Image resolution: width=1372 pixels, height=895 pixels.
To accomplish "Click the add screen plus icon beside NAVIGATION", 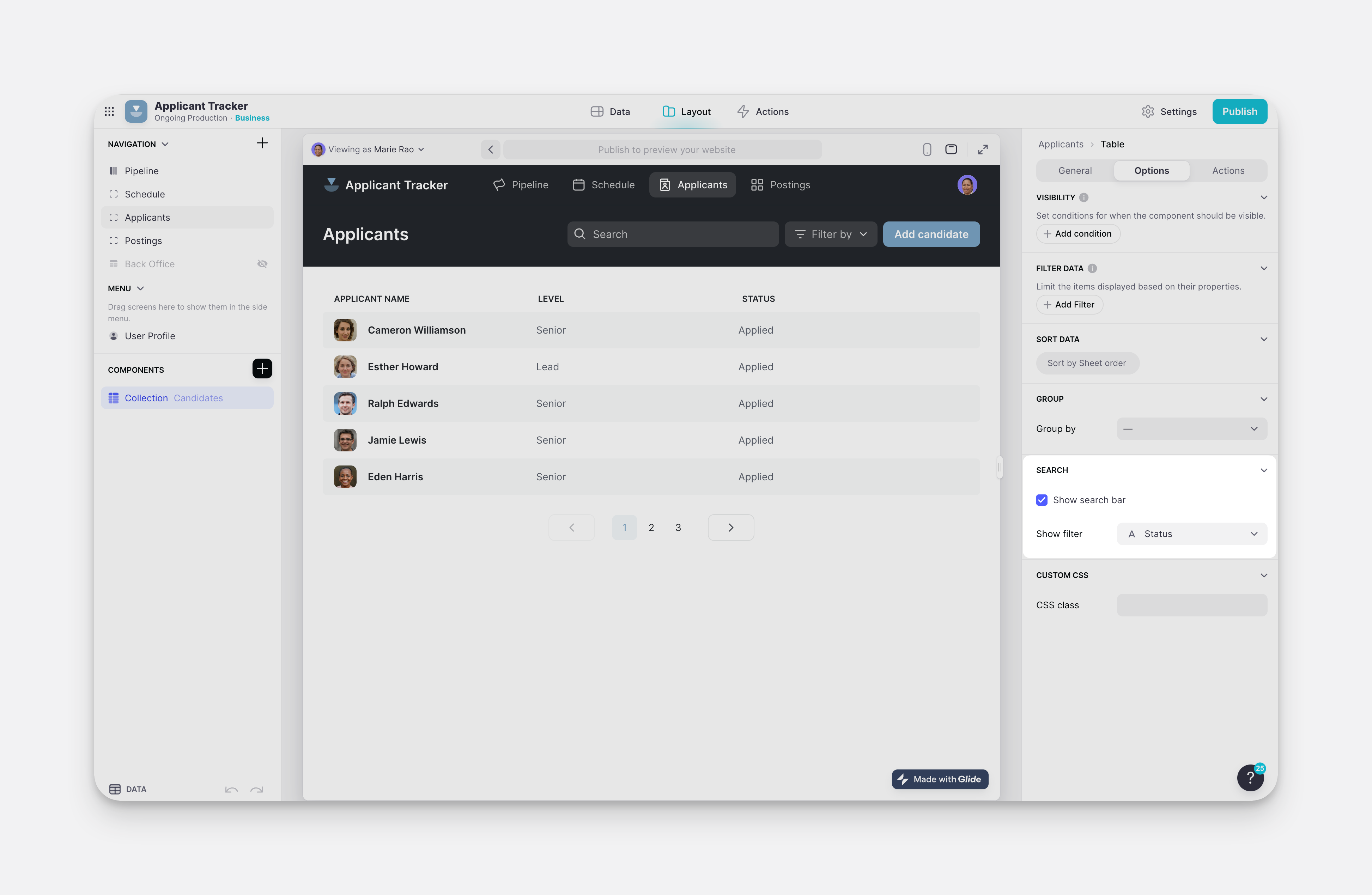I will 262,143.
